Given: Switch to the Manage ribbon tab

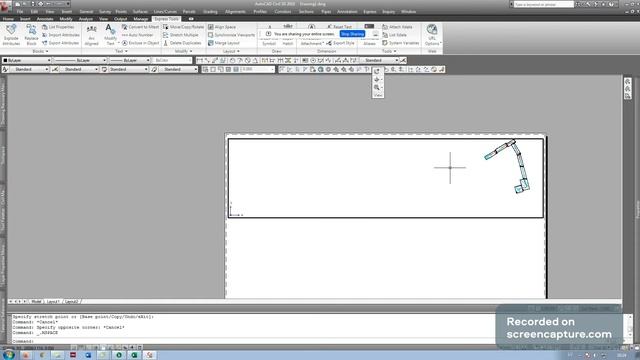Looking at the screenshot, I should coord(141,19).
